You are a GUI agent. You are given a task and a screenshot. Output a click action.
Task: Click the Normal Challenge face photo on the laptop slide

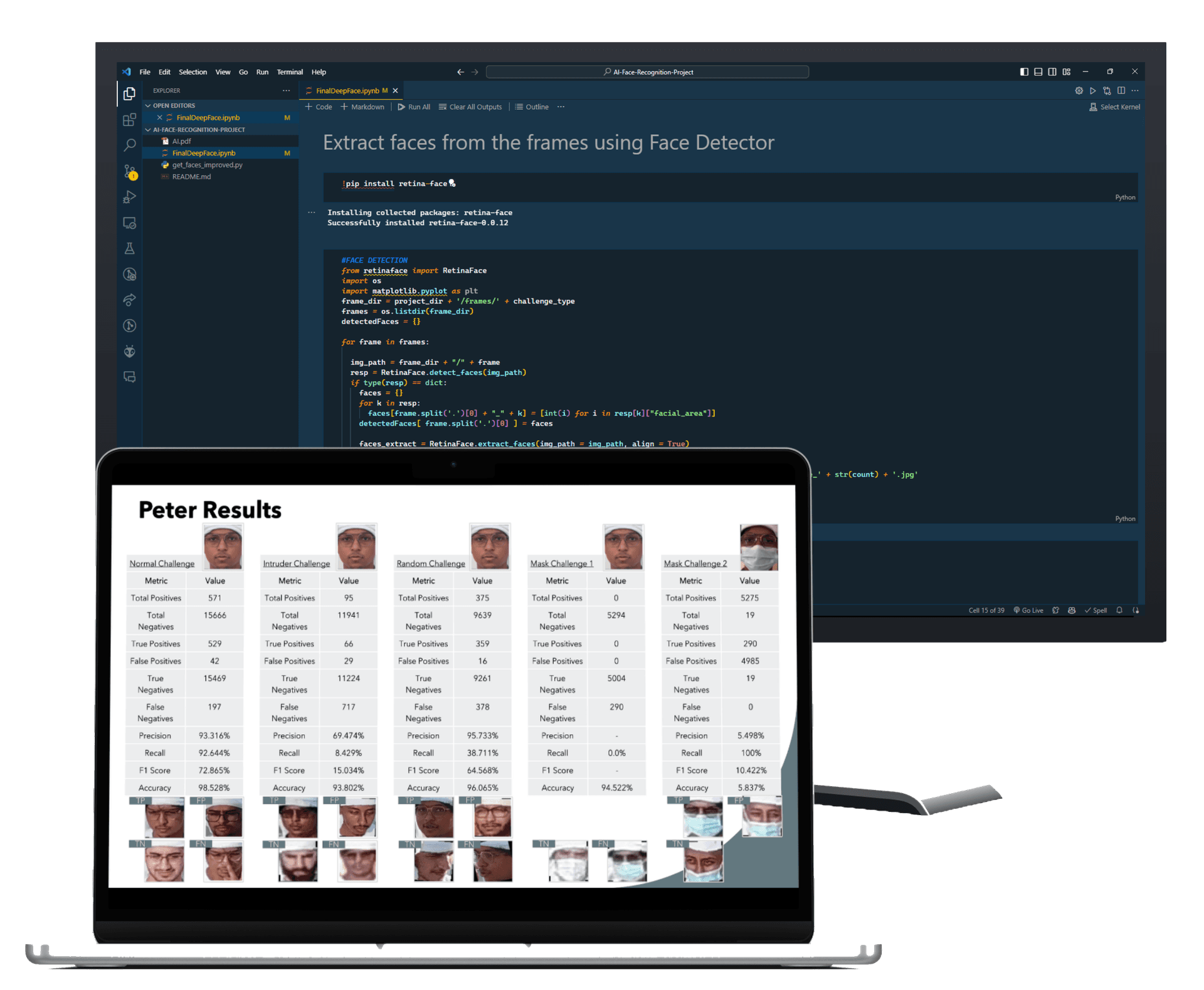(222, 546)
